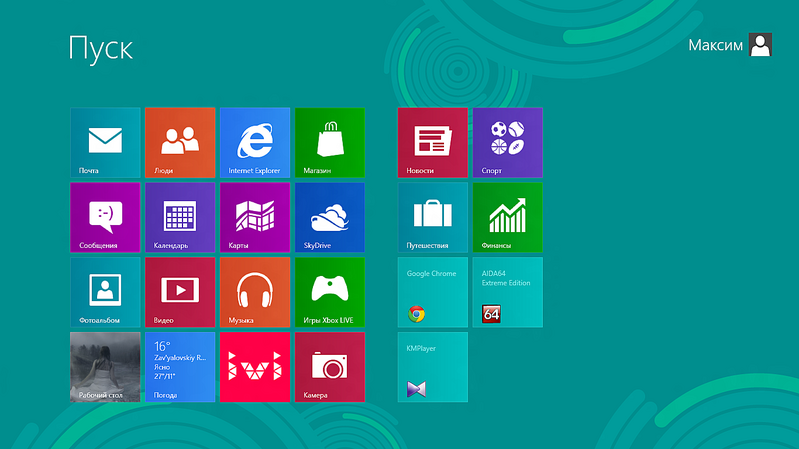Open the Сообщения messaging tile
This screenshot has height=449, width=799.
click(x=105, y=217)
